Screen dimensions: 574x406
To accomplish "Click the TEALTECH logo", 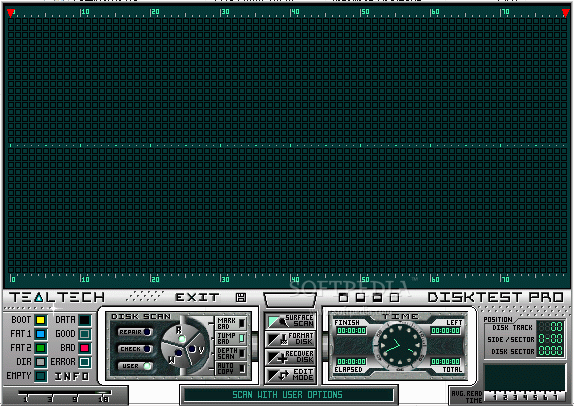I will [x=57, y=297].
